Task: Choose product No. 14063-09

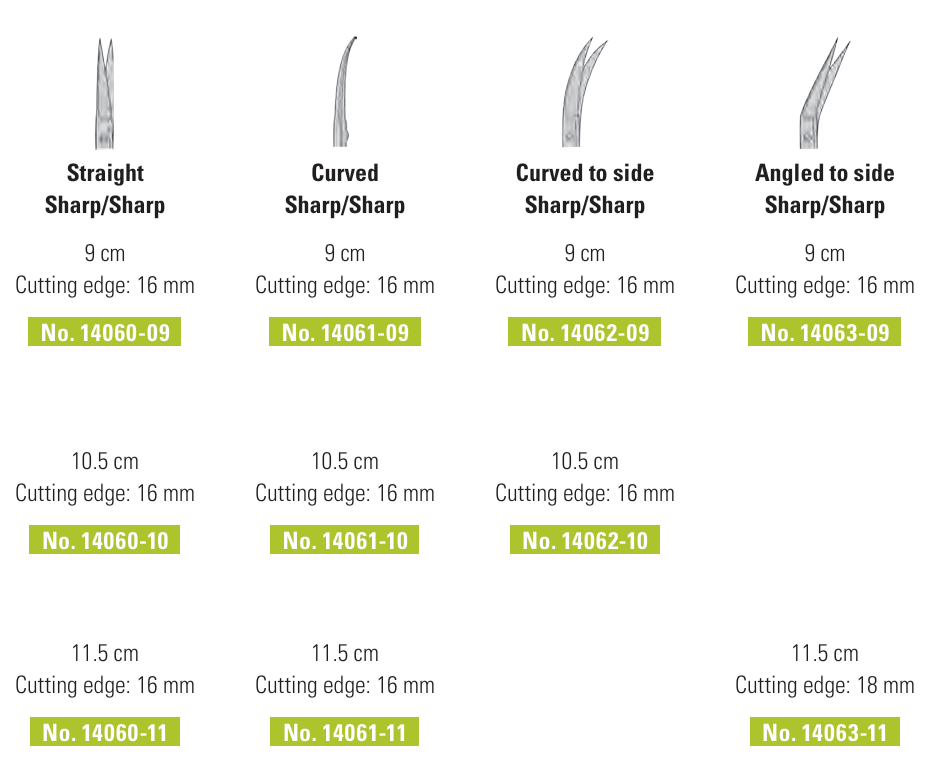Action: [x=825, y=333]
